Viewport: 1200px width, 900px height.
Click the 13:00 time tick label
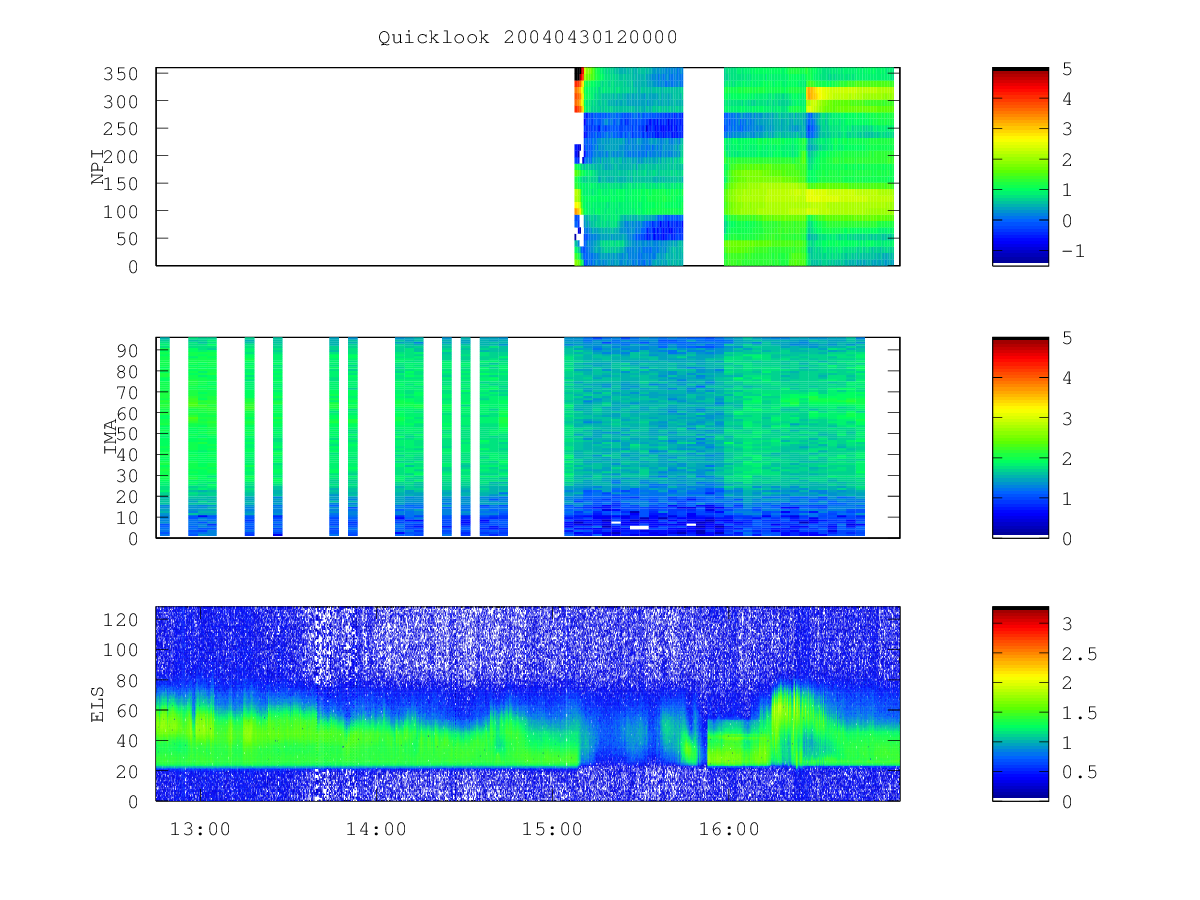point(200,829)
